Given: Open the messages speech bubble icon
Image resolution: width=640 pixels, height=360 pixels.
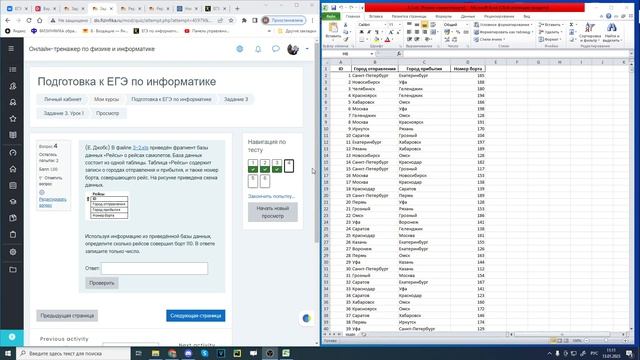Looking at the screenshot, I should tap(276, 49).
